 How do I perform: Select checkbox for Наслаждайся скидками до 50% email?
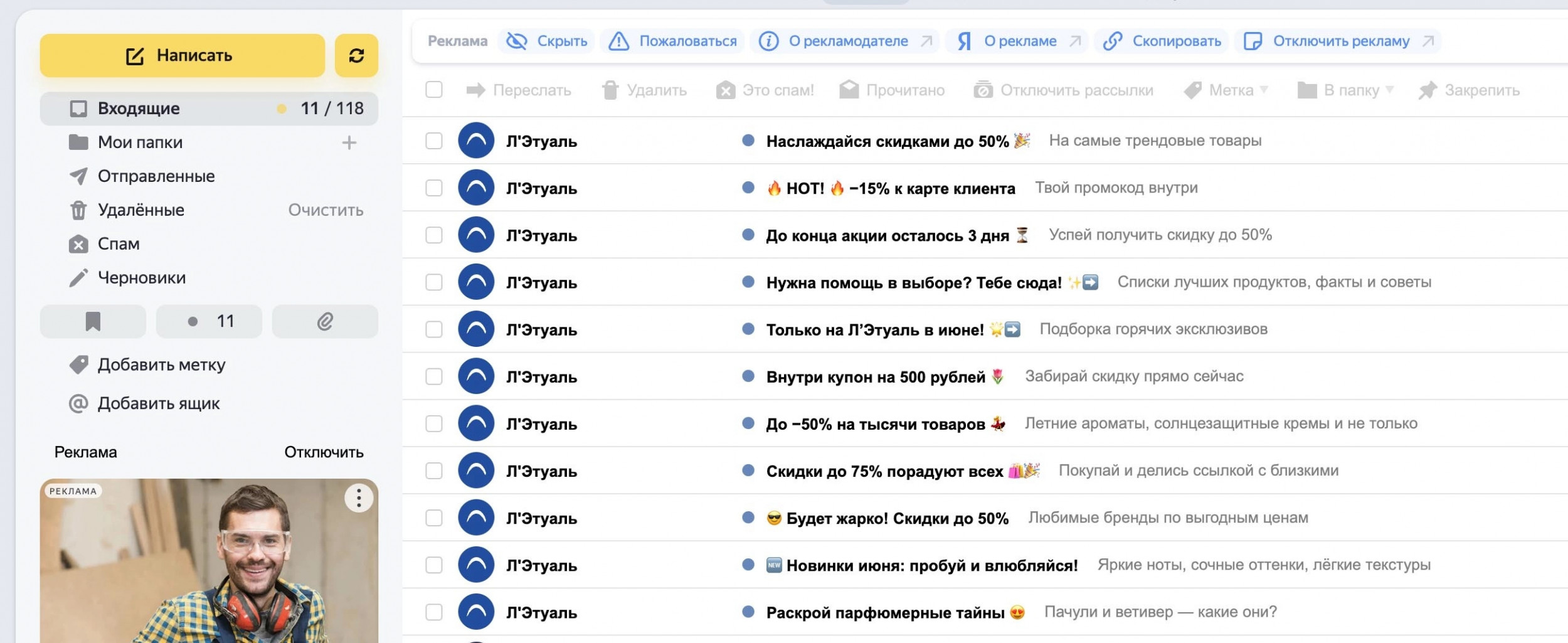tap(434, 141)
